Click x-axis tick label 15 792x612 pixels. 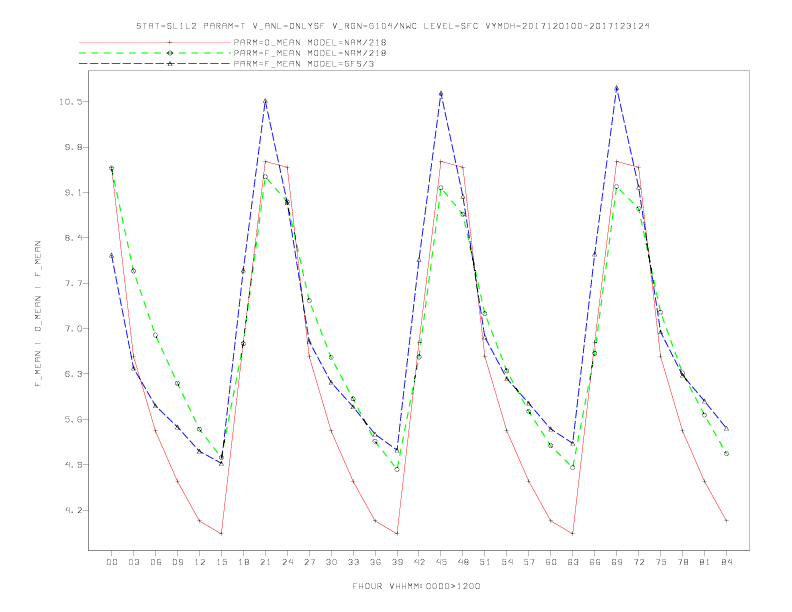click(221, 562)
